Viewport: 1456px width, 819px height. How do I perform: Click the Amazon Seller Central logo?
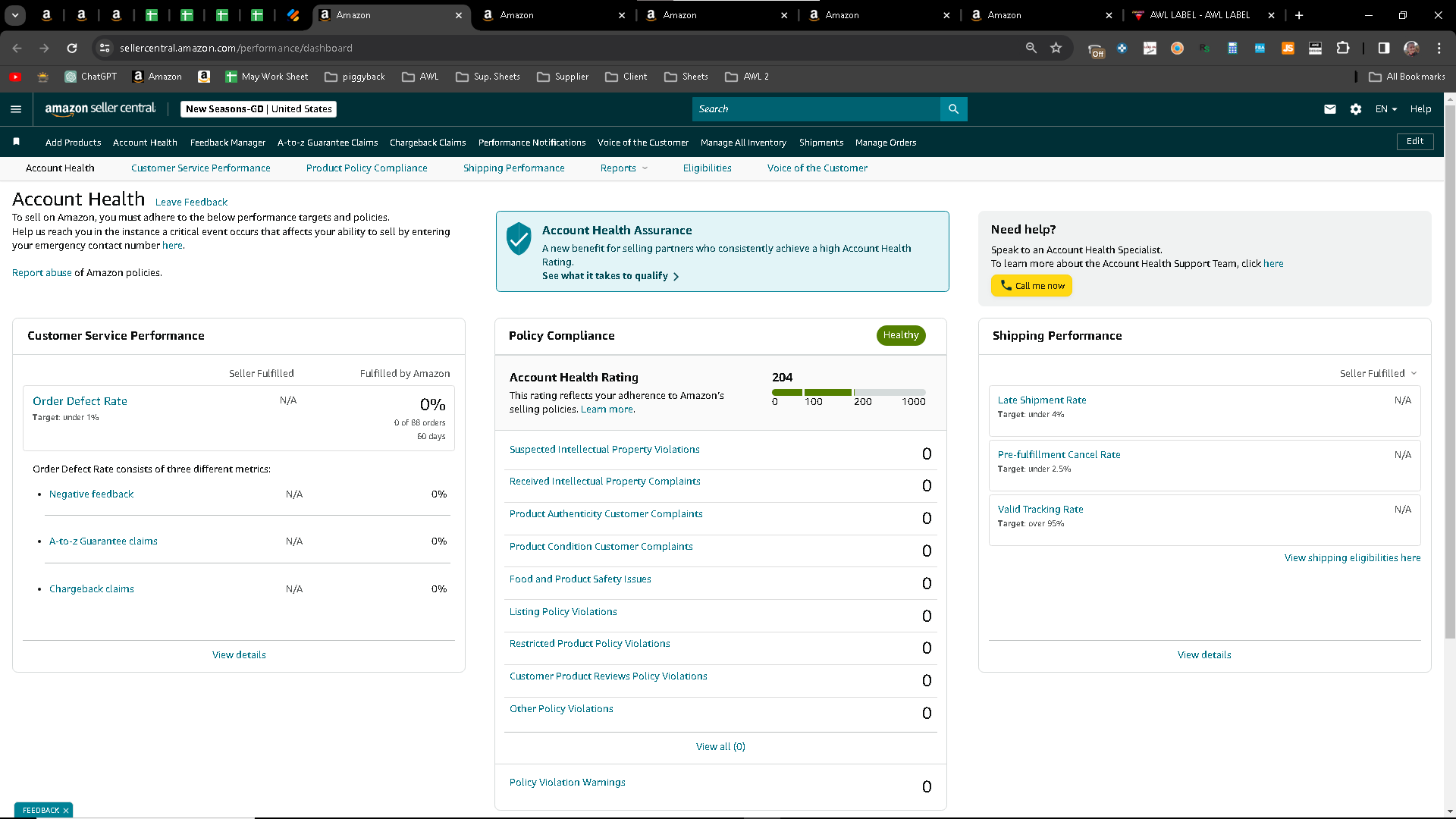coord(100,108)
